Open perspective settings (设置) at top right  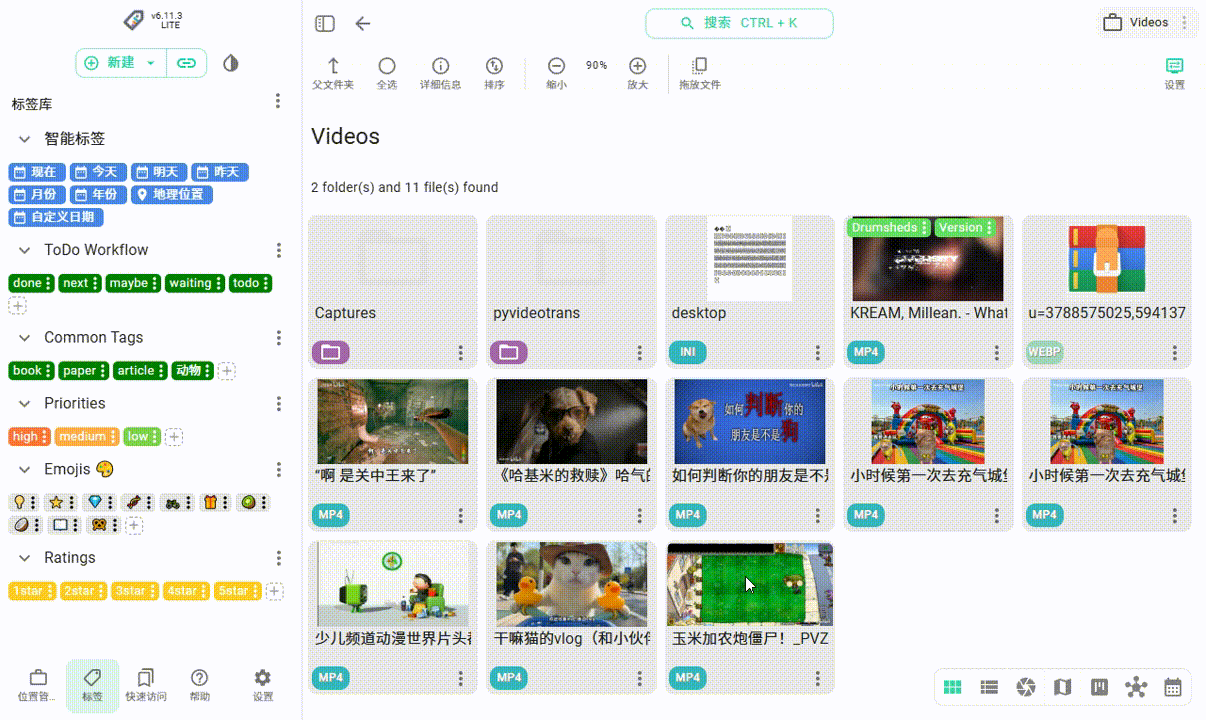click(1175, 74)
